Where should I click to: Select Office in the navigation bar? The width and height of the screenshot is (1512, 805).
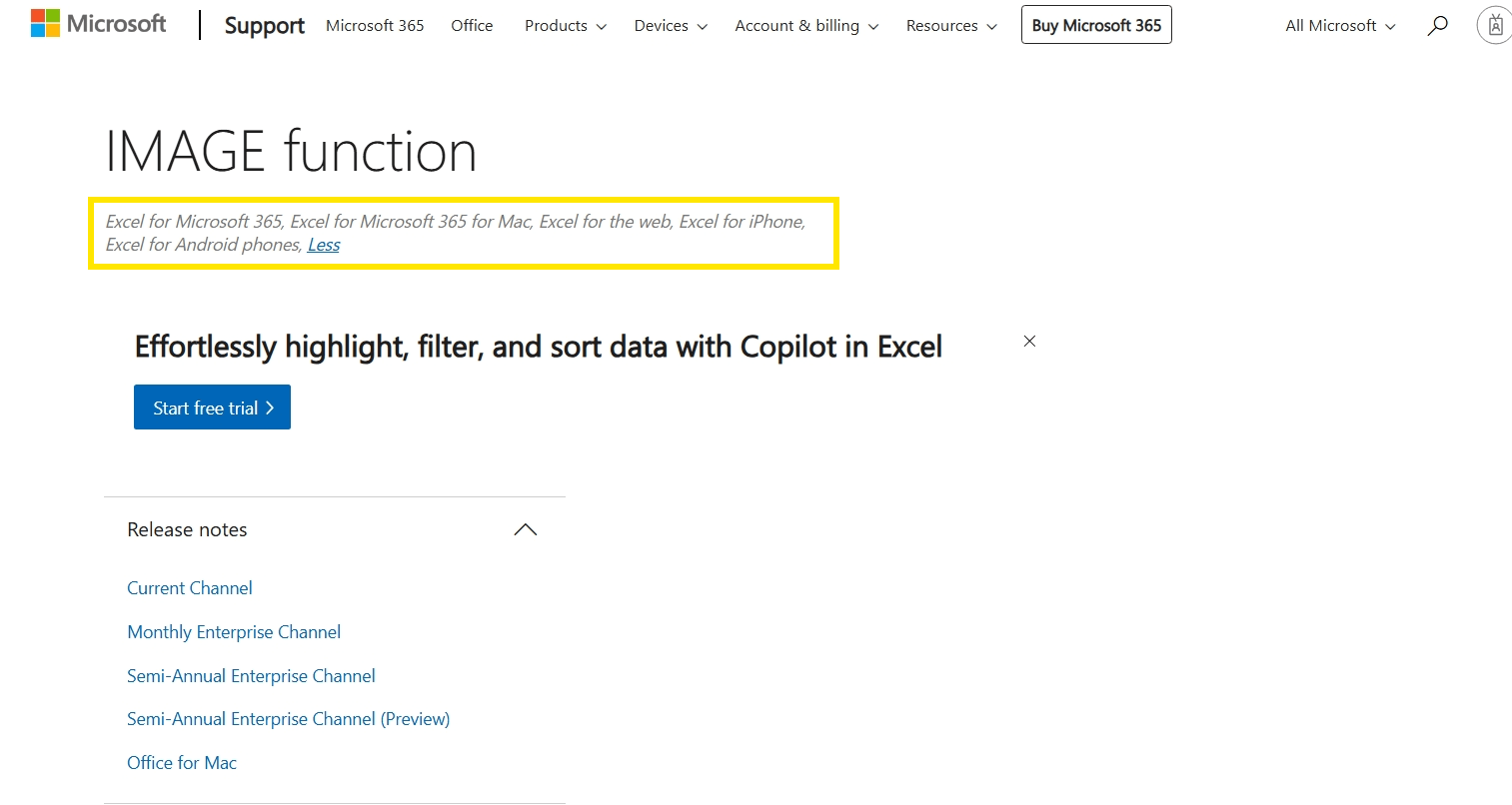point(472,26)
